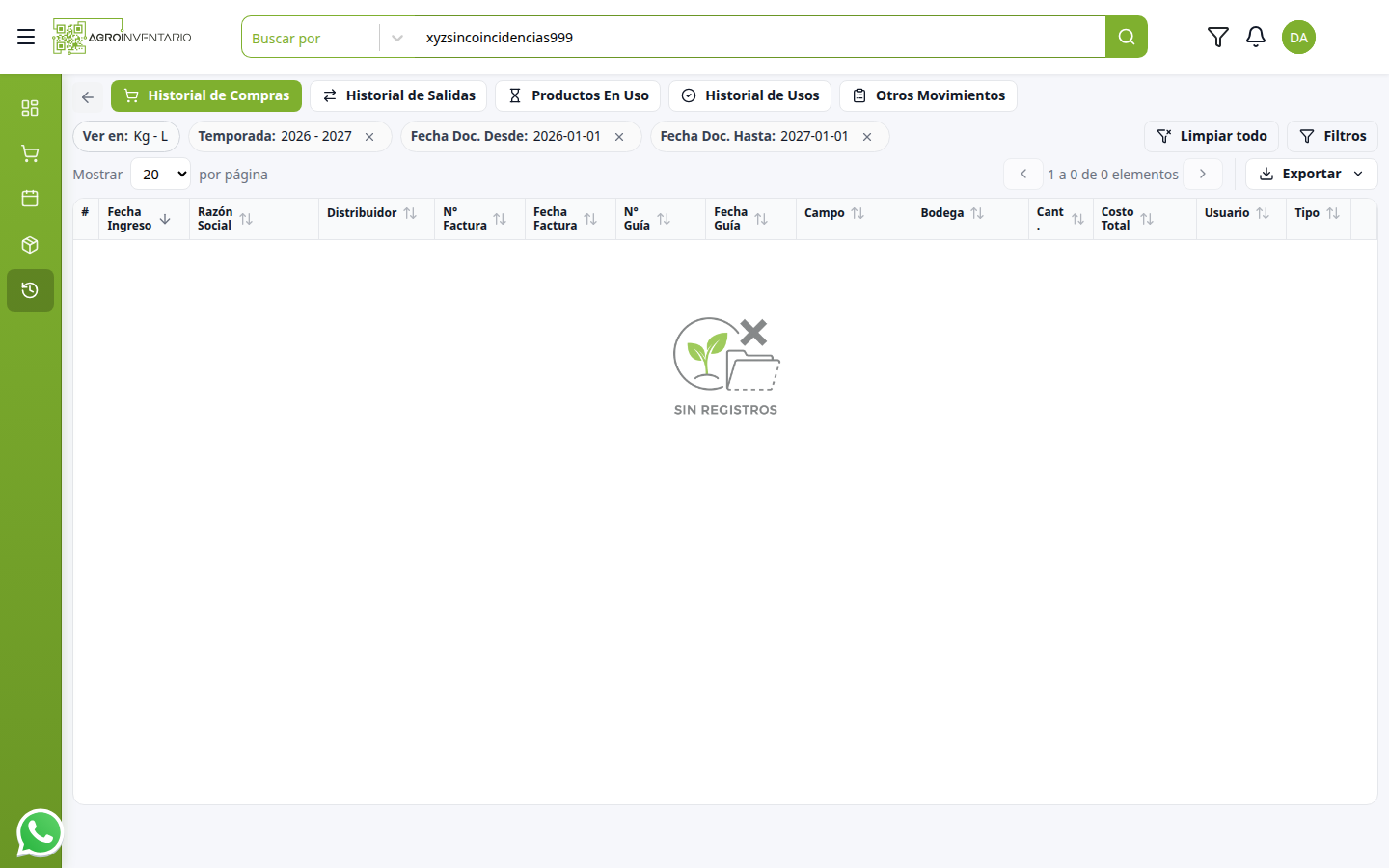1389x868 pixels.
Task: Open the hamburger menu
Action: (x=26, y=37)
